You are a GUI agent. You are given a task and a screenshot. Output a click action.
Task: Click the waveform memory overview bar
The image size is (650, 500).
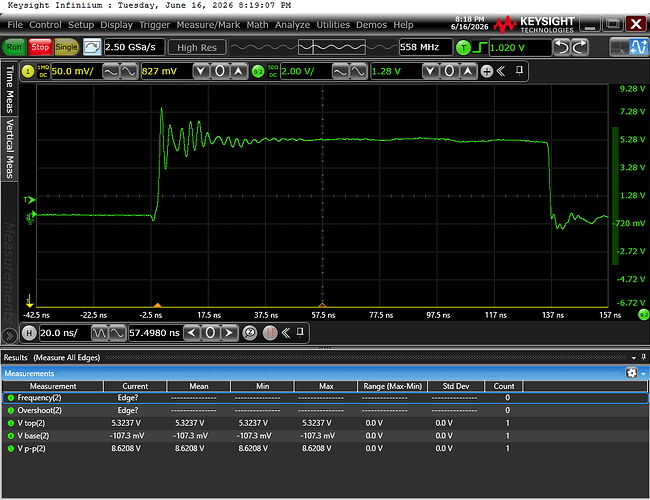312,47
